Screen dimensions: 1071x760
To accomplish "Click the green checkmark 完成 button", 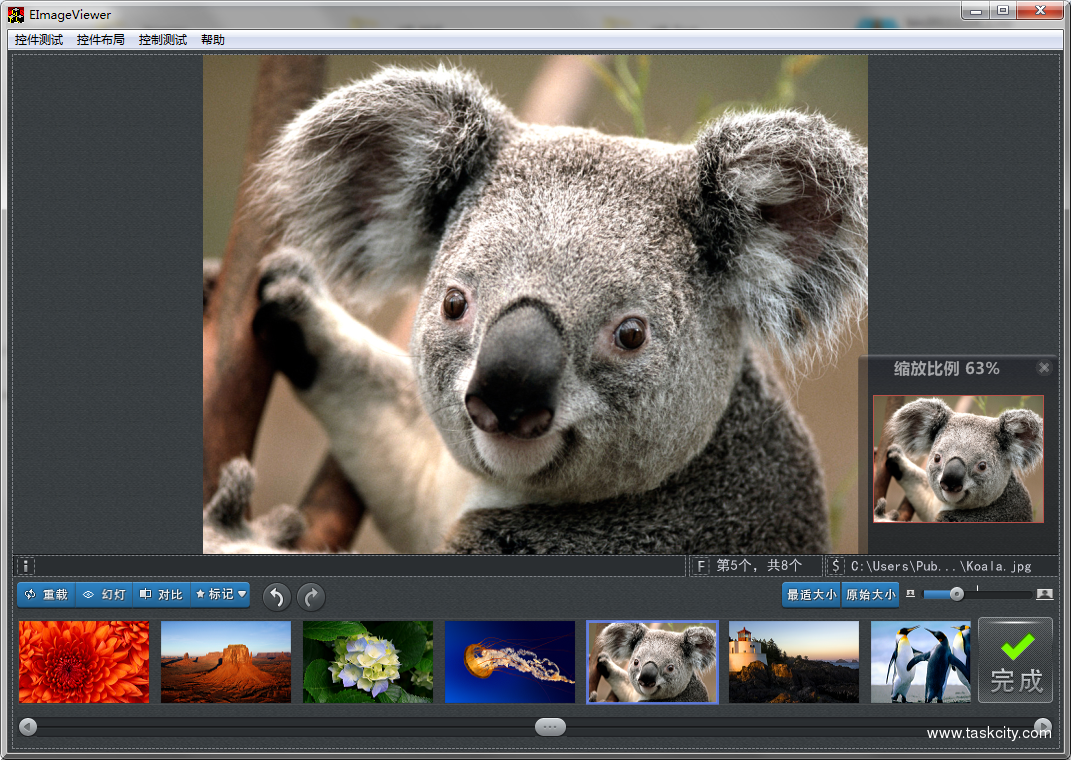I will tap(1015, 660).
